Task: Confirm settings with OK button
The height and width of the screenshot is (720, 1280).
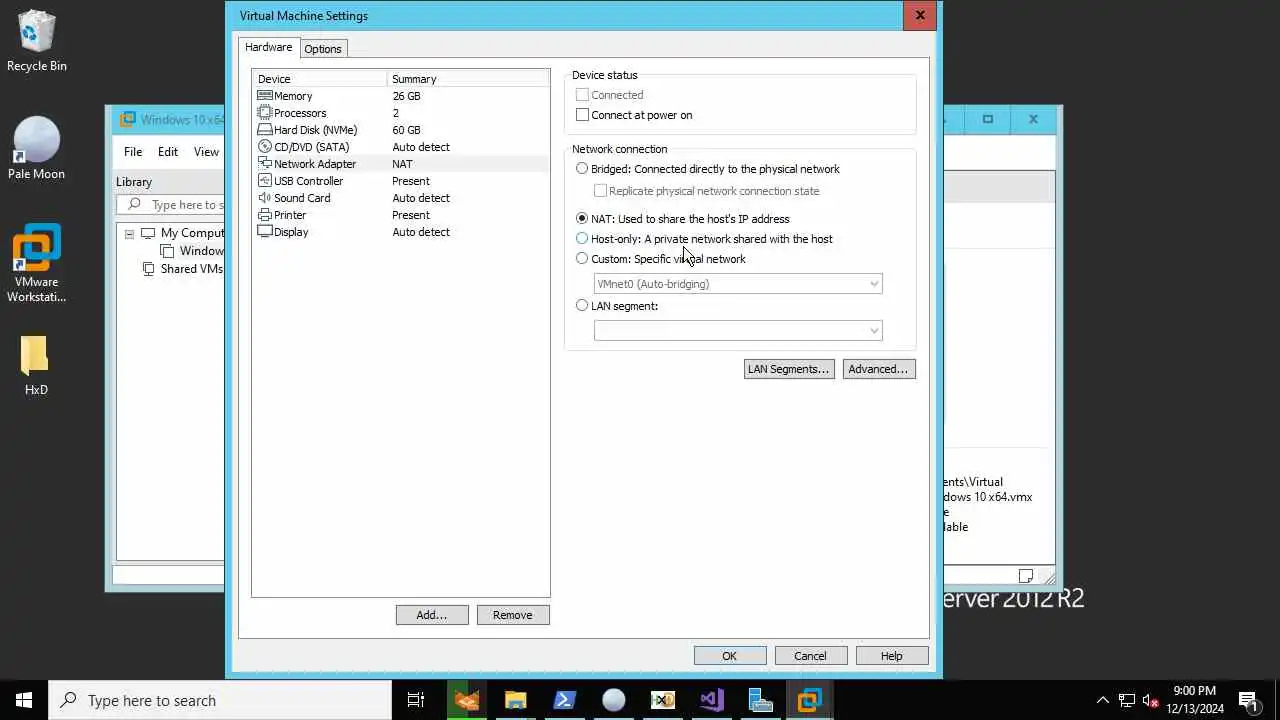Action: tap(730, 656)
